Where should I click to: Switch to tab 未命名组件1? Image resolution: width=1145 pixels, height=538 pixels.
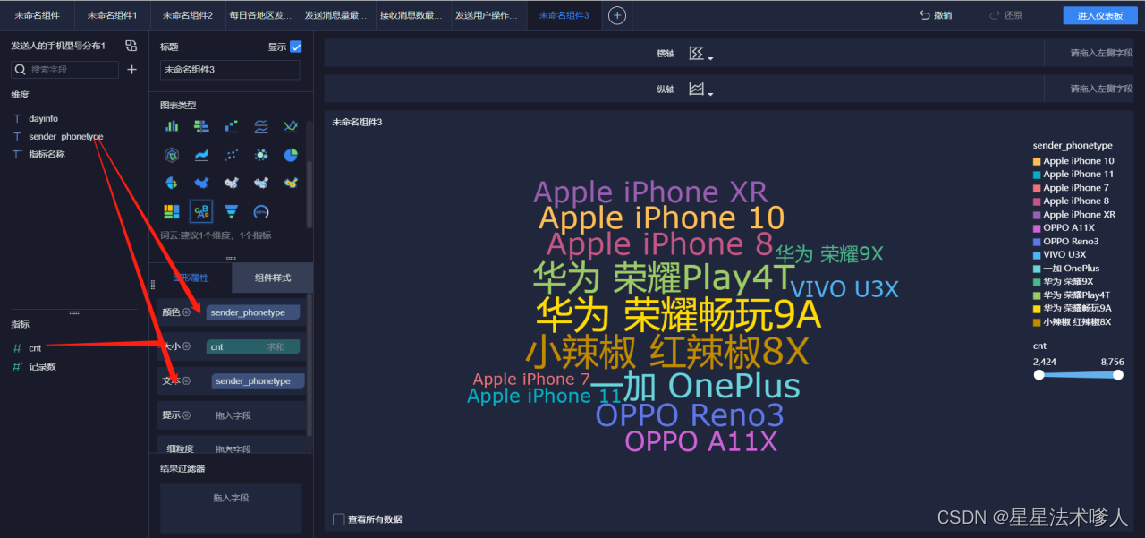pos(112,15)
